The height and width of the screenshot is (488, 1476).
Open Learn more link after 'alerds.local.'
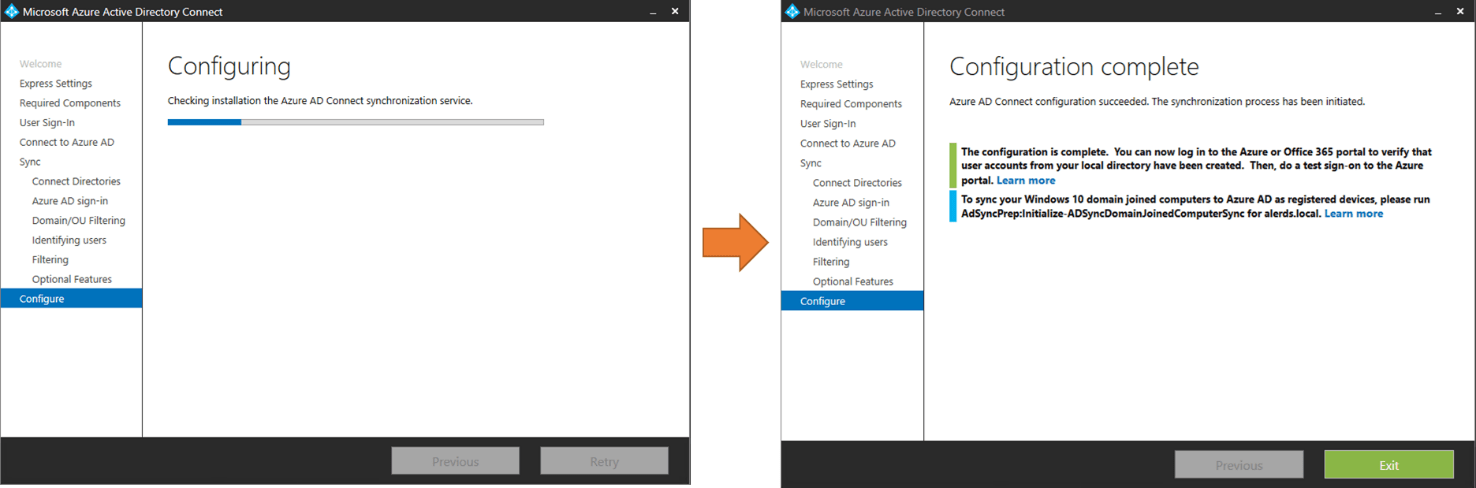pyautogui.click(x=1354, y=213)
